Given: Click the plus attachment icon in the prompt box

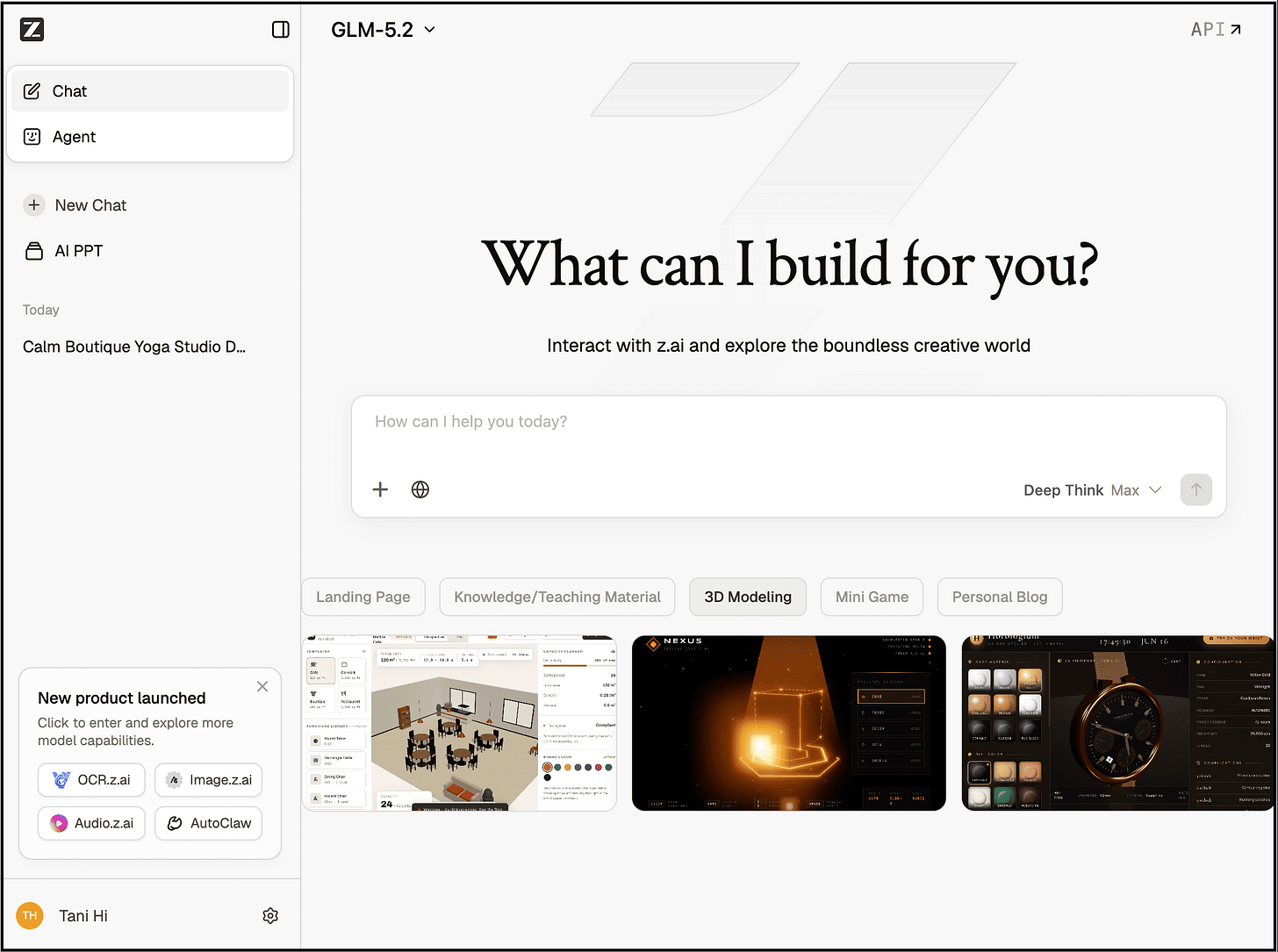Looking at the screenshot, I should tap(380, 490).
